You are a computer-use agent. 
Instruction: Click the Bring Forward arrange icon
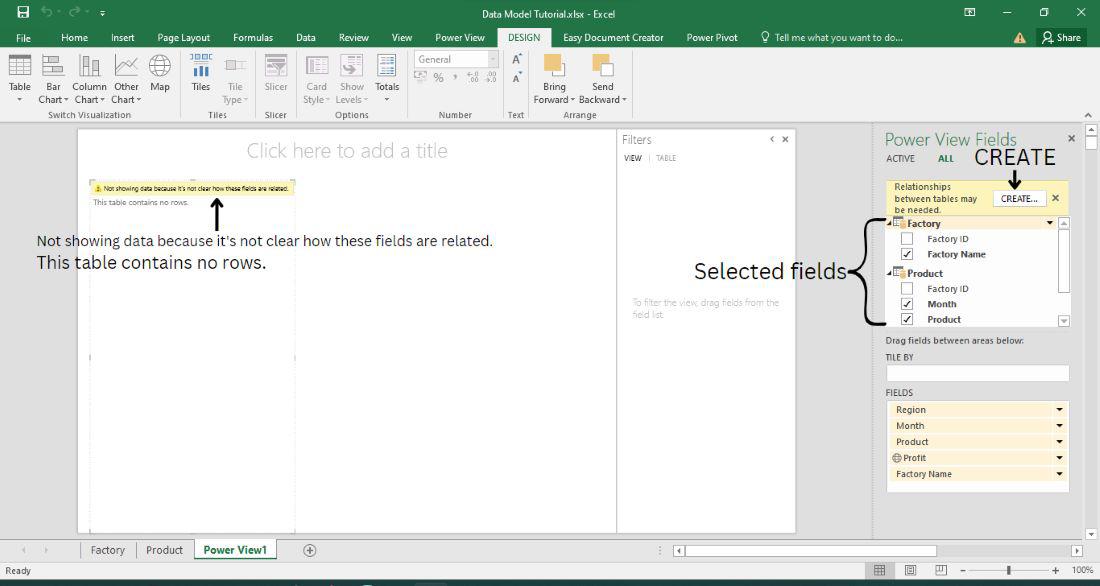pos(554,67)
